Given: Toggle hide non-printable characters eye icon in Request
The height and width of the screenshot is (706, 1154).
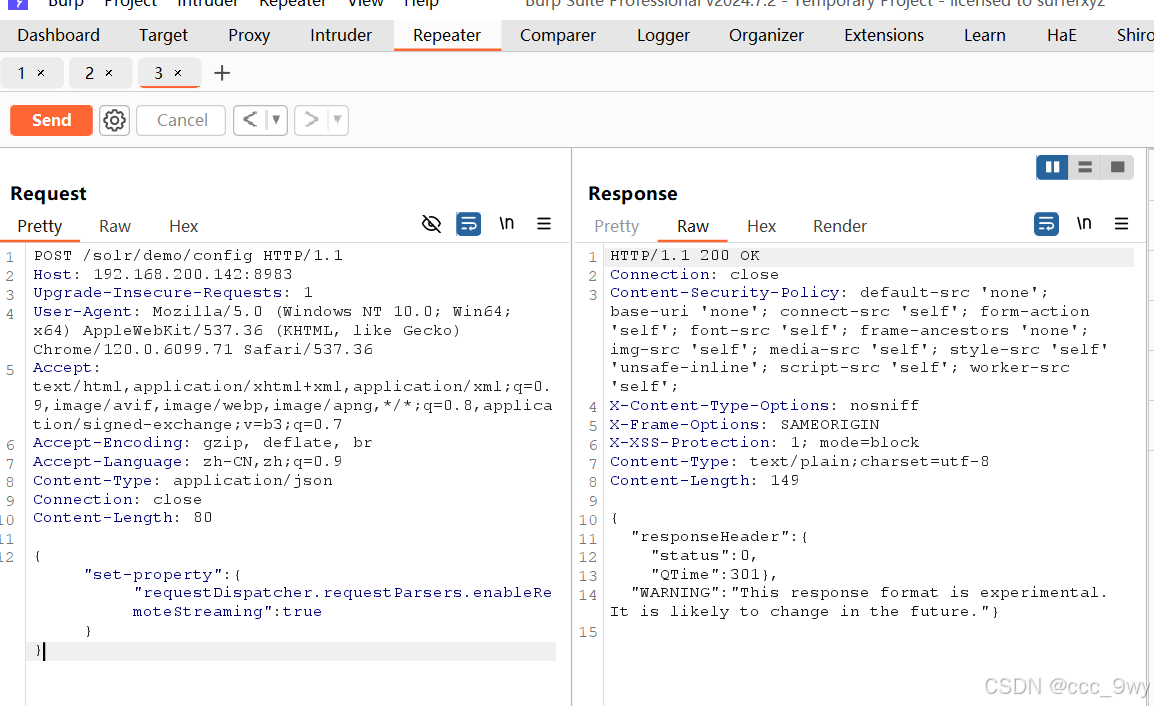Looking at the screenshot, I should coord(431,224).
